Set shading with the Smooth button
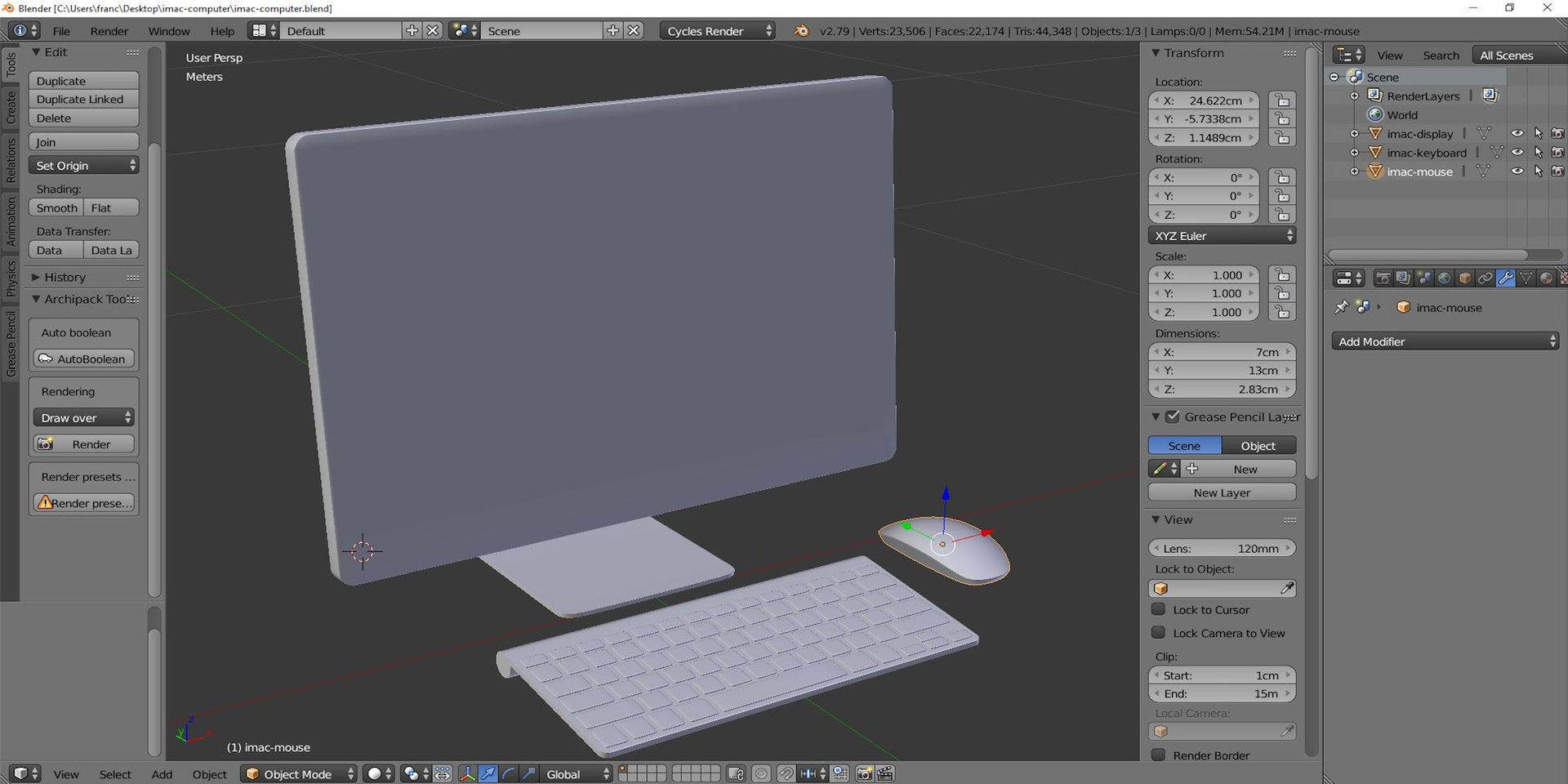 (56, 207)
